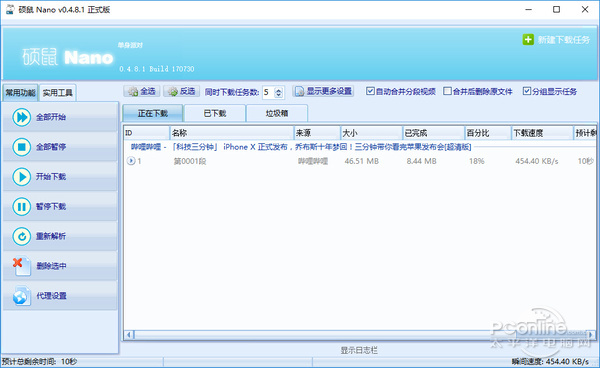The height and width of the screenshot is (368, 600).
Task: Open 显示更多设置
Action: coord(323,91)
